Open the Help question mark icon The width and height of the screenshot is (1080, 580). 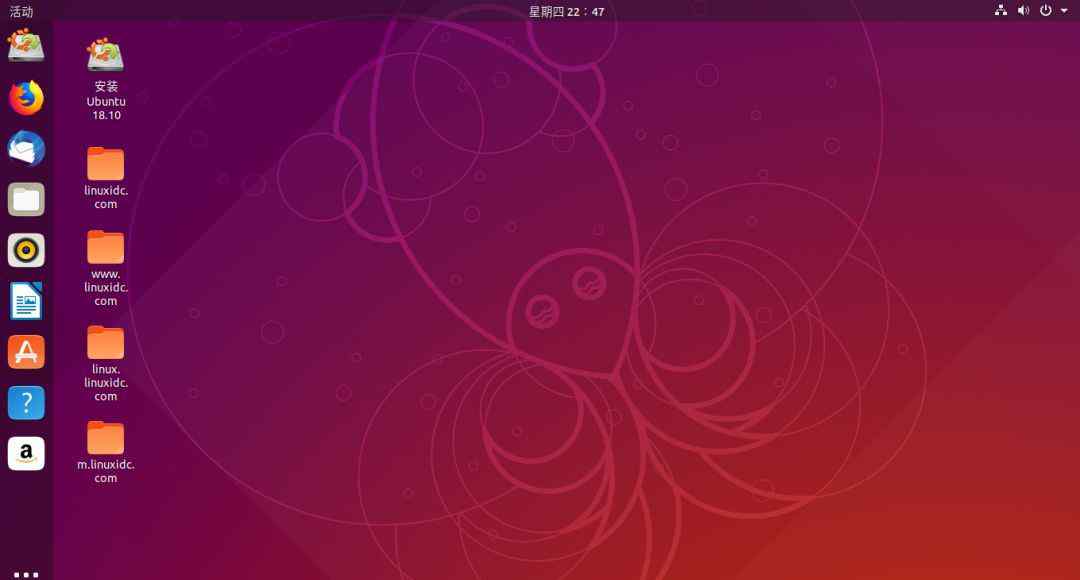(26, 403)
